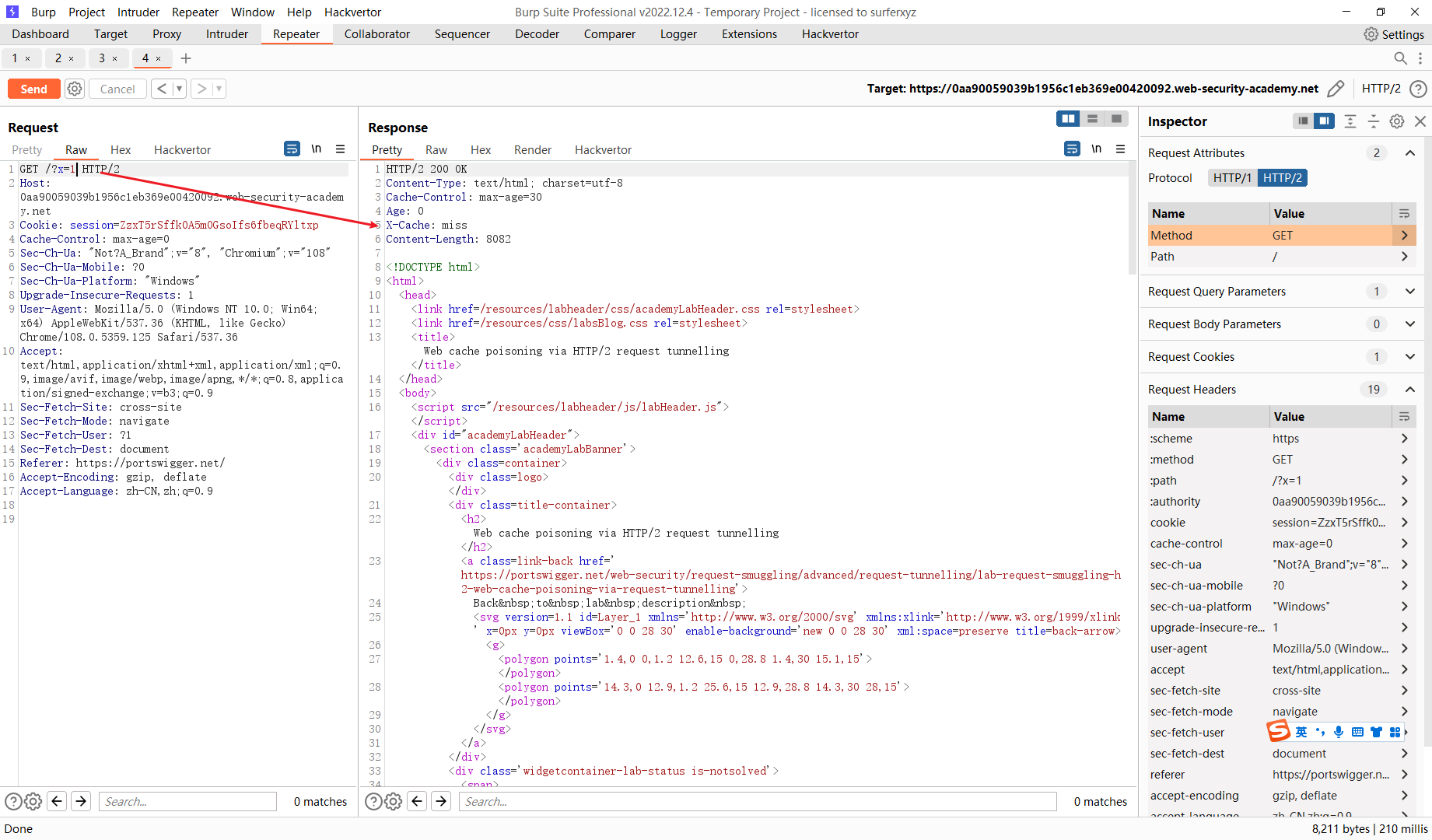Expand Request Query Parameters section
Viewport: 1432px width, 840px height.
(x=1409, y=292)
